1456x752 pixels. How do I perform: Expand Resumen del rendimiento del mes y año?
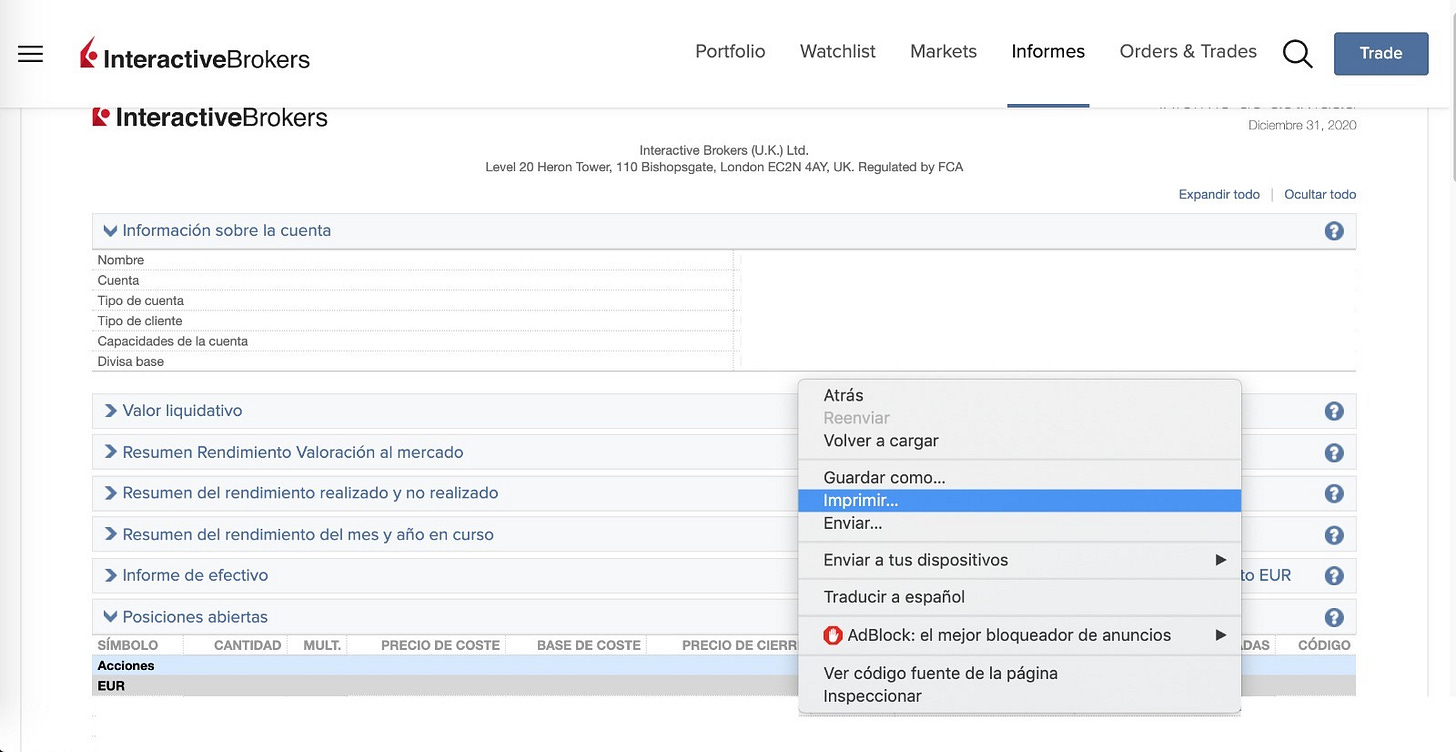pyautogui.click(x=110, y=534)
